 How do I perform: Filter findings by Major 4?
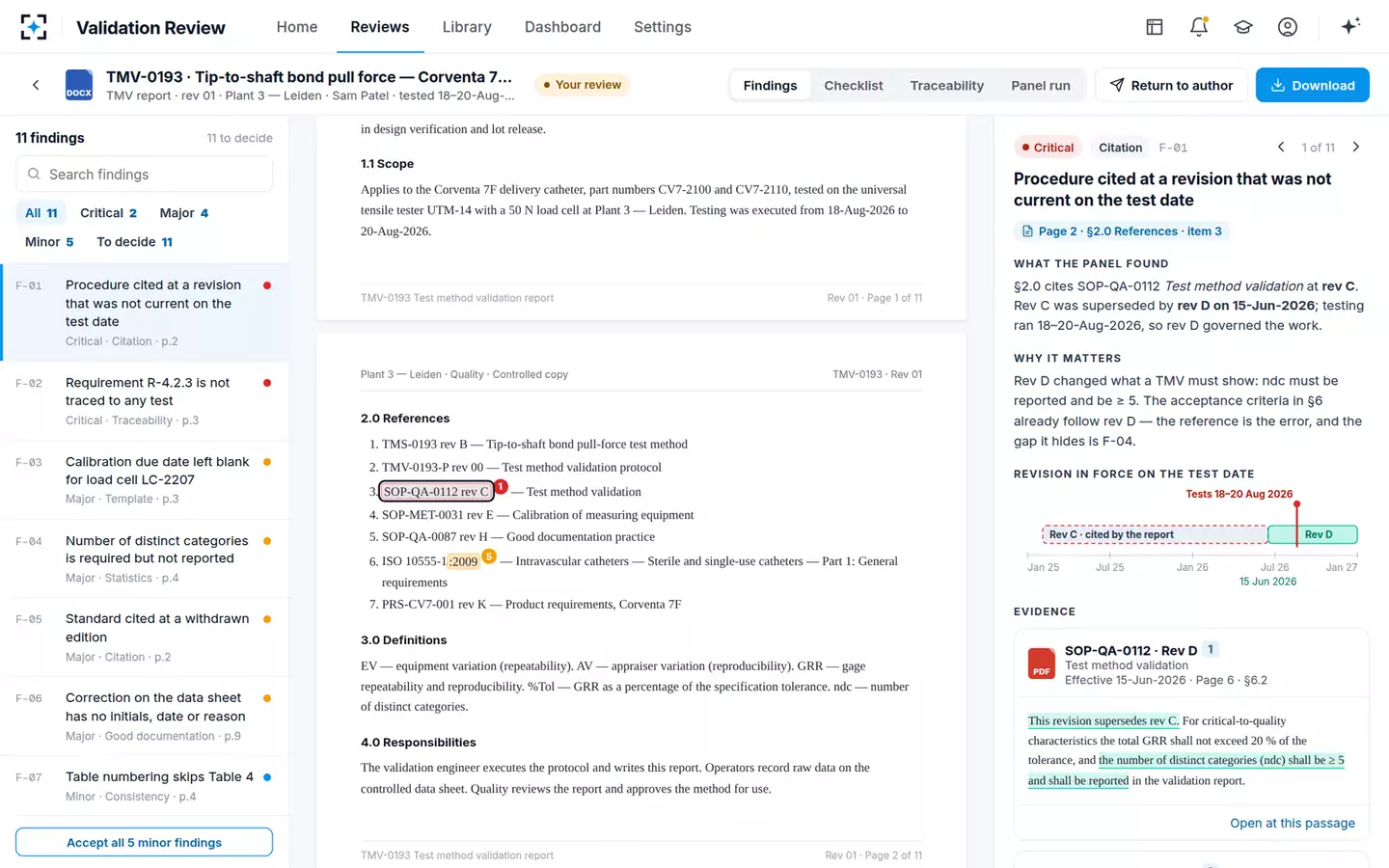tap(184, 213)
